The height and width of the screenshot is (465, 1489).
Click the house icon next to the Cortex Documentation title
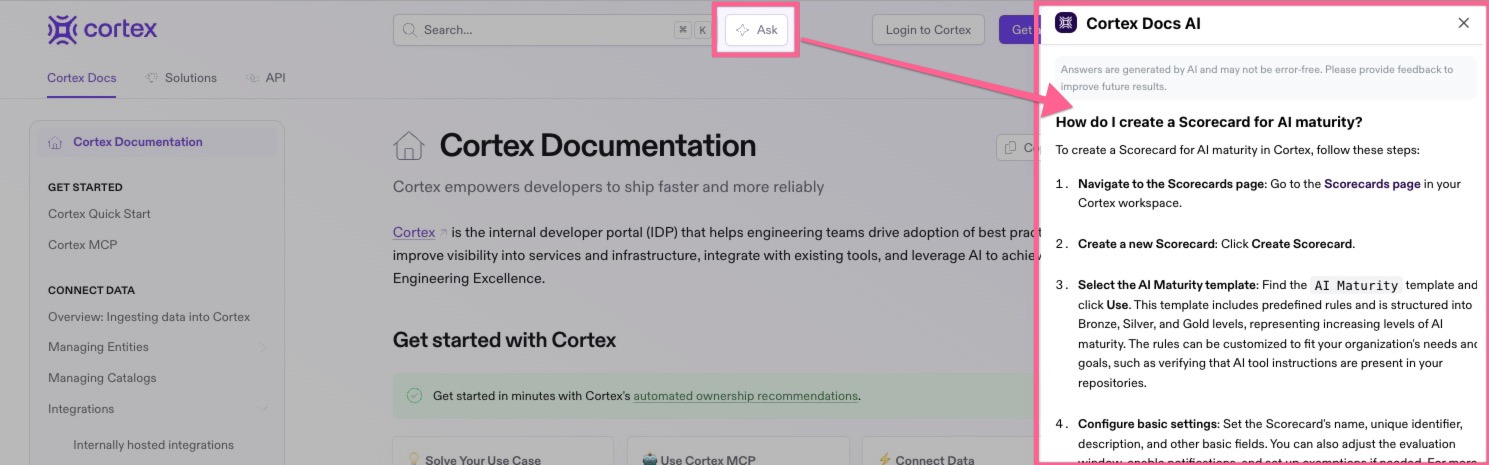coord(409,146)
